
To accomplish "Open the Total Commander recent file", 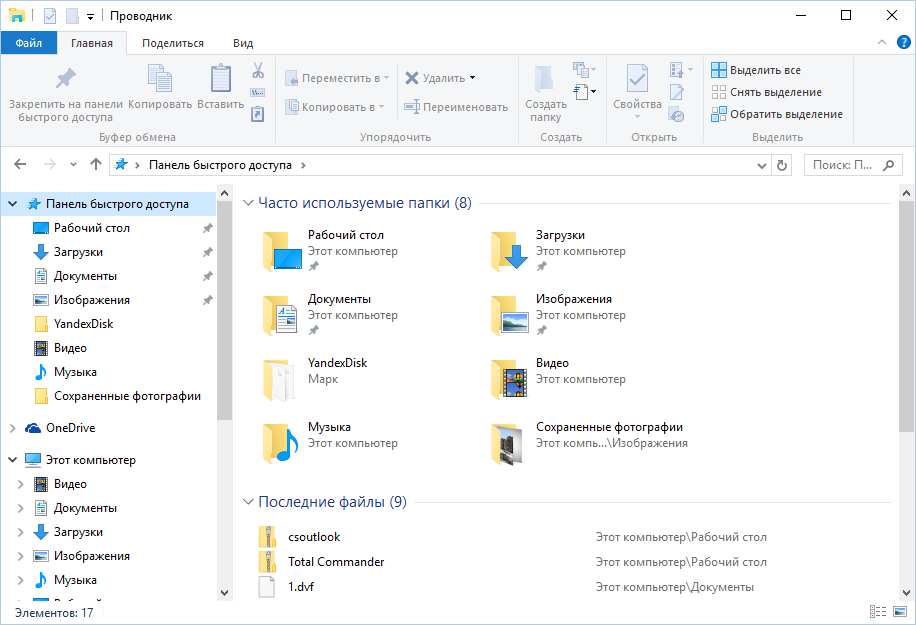I will click(335, 562).
